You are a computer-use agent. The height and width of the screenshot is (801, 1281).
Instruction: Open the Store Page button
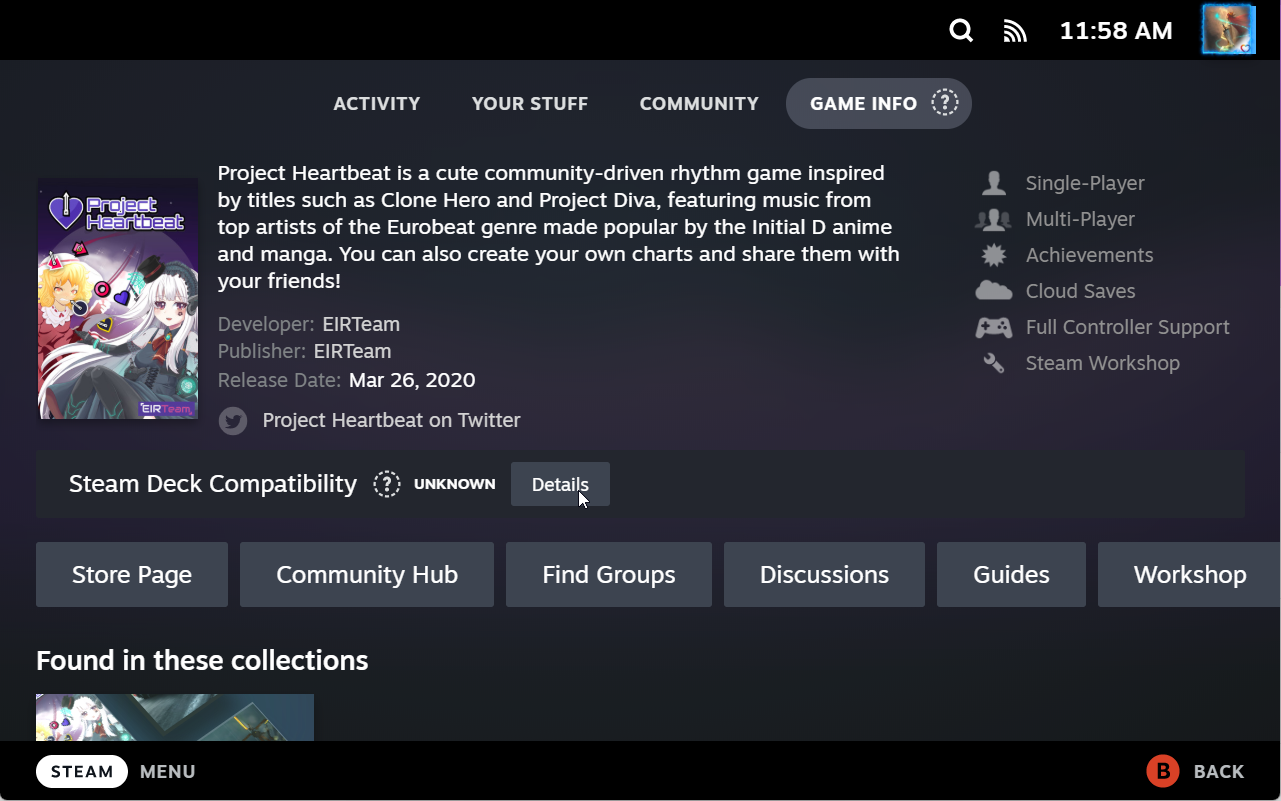132,575
